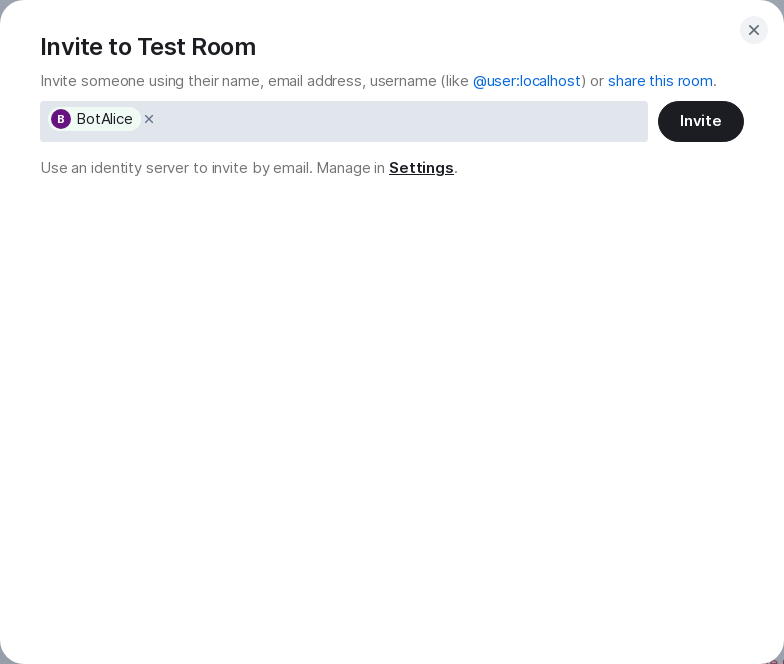This screenshot has height=664, width=784.
Task: Remove BotAlice from the invite list
Action: click(149, 119)
